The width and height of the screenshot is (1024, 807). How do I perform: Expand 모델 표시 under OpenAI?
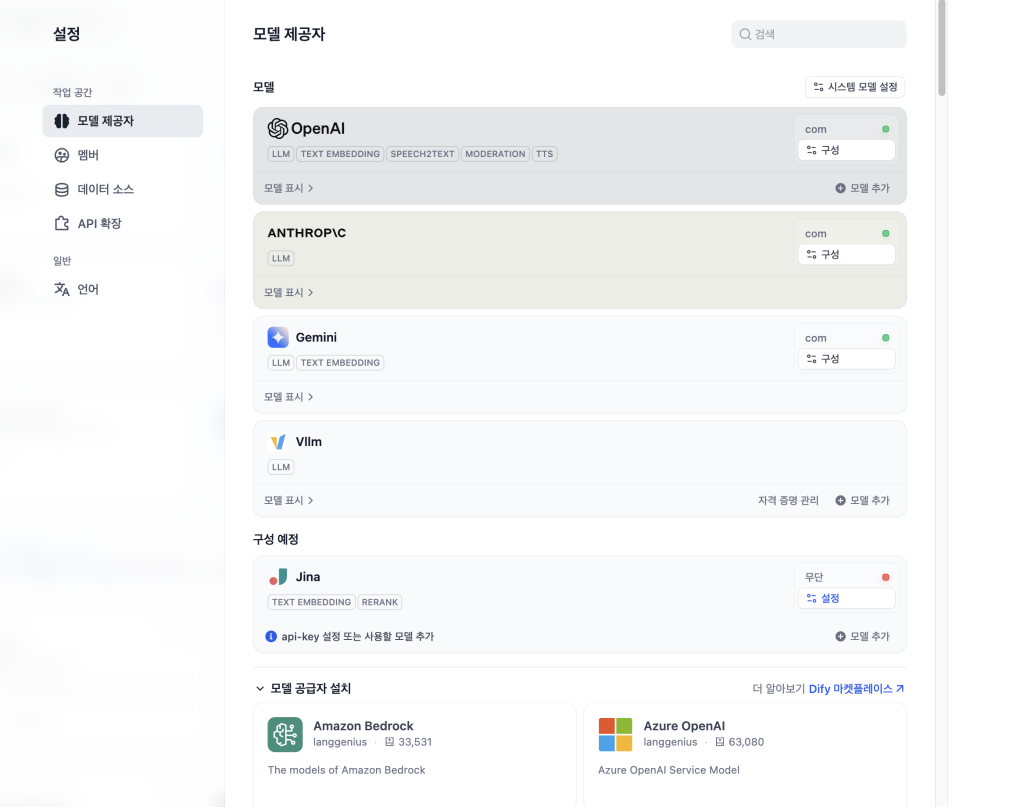click(x=289, y=188)
